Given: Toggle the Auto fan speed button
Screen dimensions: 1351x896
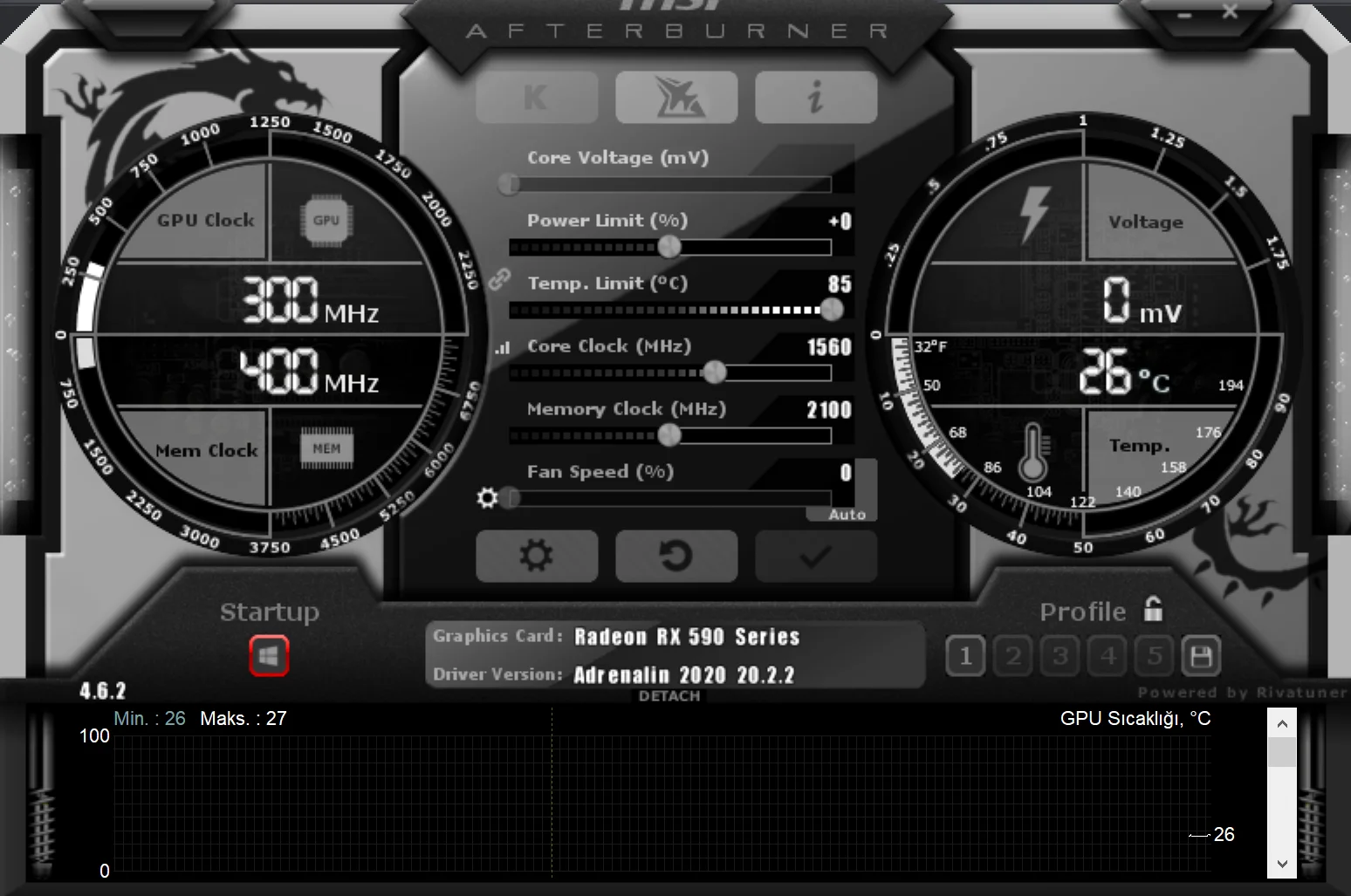Looking at the screenshot, I should click(847, 515).
